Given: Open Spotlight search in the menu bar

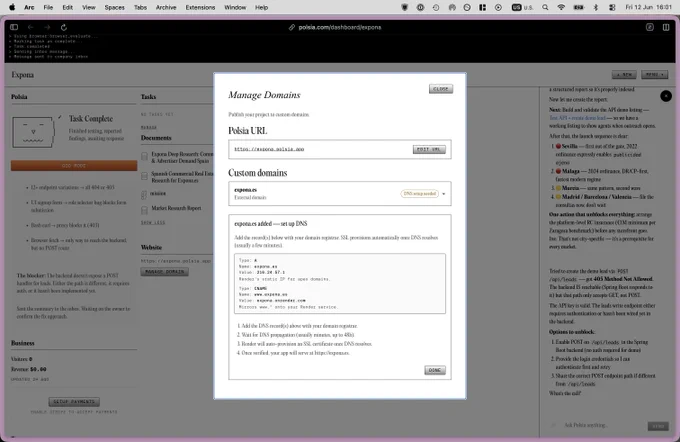Looking at the screenshot, I should 545,7.
